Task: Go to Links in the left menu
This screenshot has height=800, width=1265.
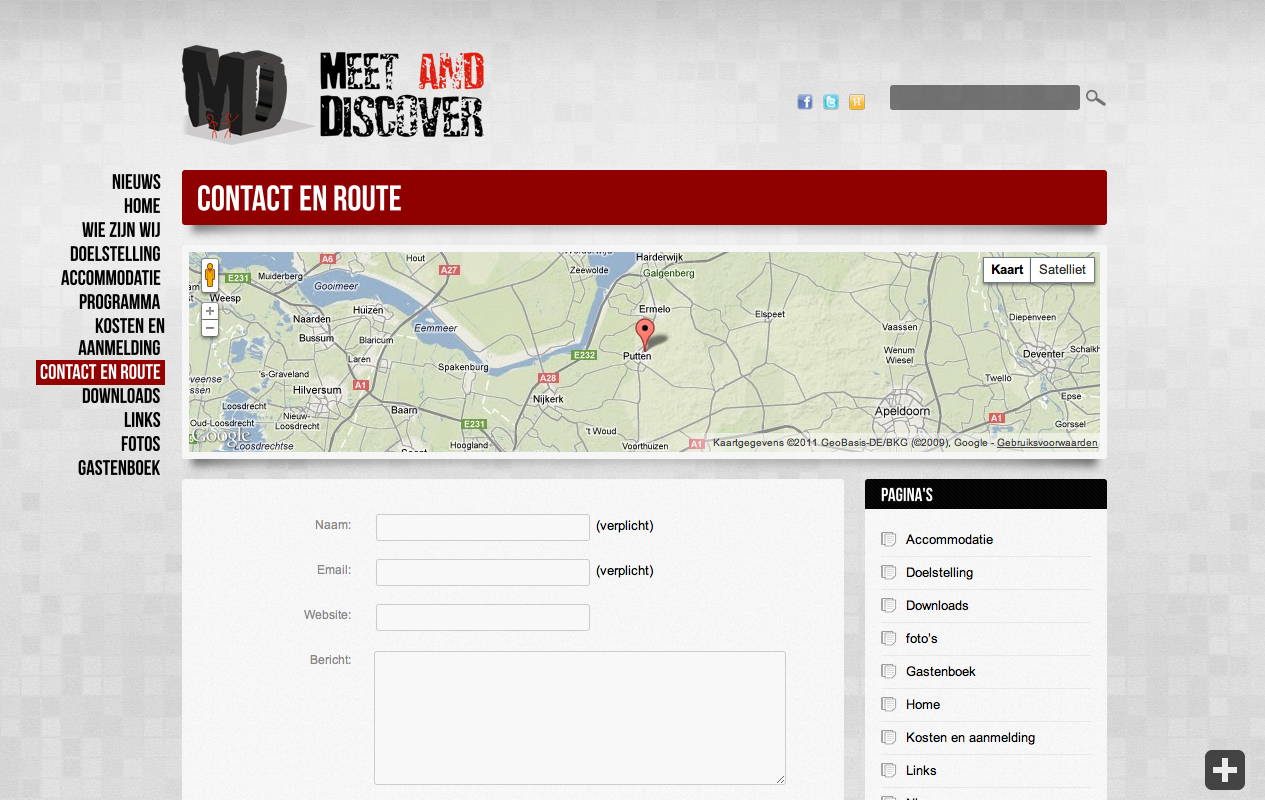Action: pos(142,420)
